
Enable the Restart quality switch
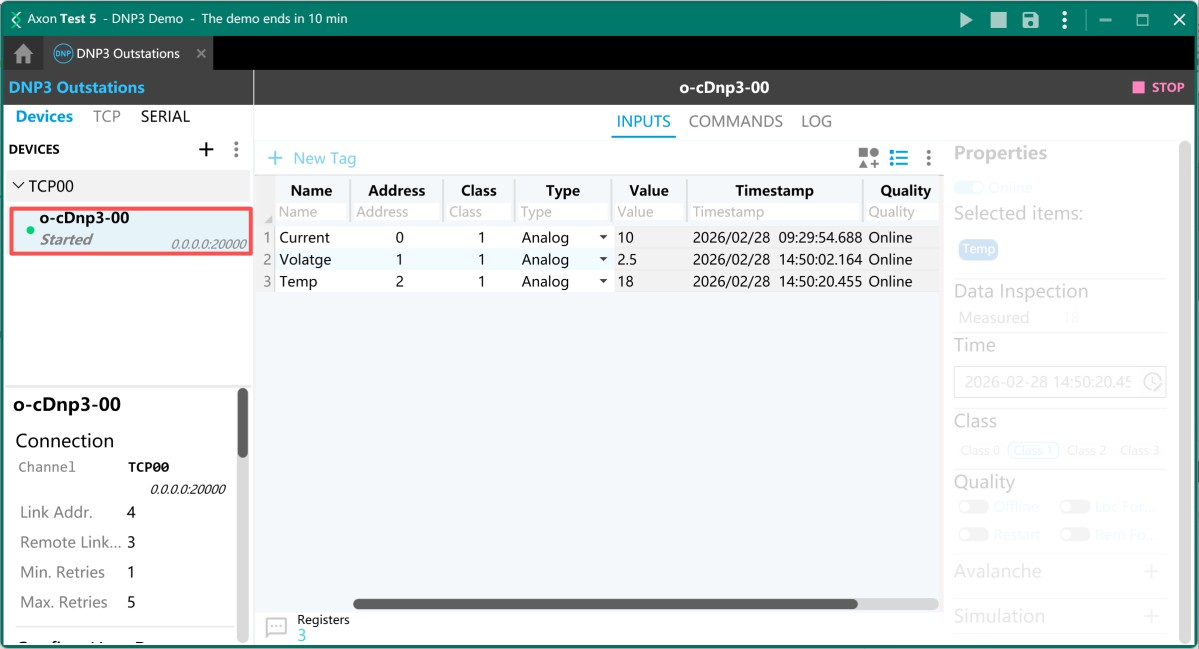click(x=972, y=535)
